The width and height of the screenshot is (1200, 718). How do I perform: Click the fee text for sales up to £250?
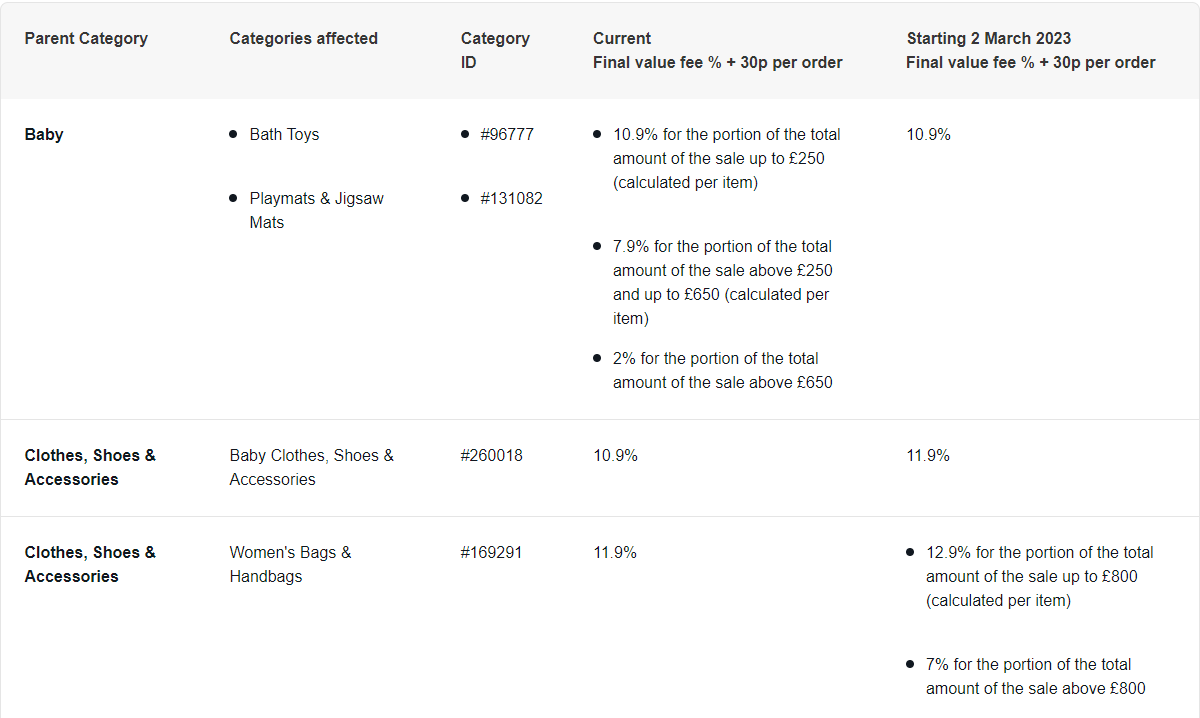[x=726, y=158]
